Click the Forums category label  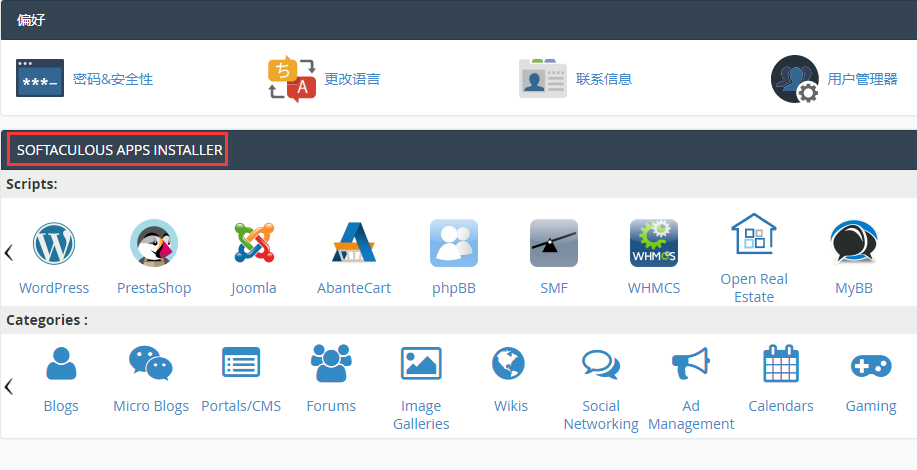click(331, 406)
